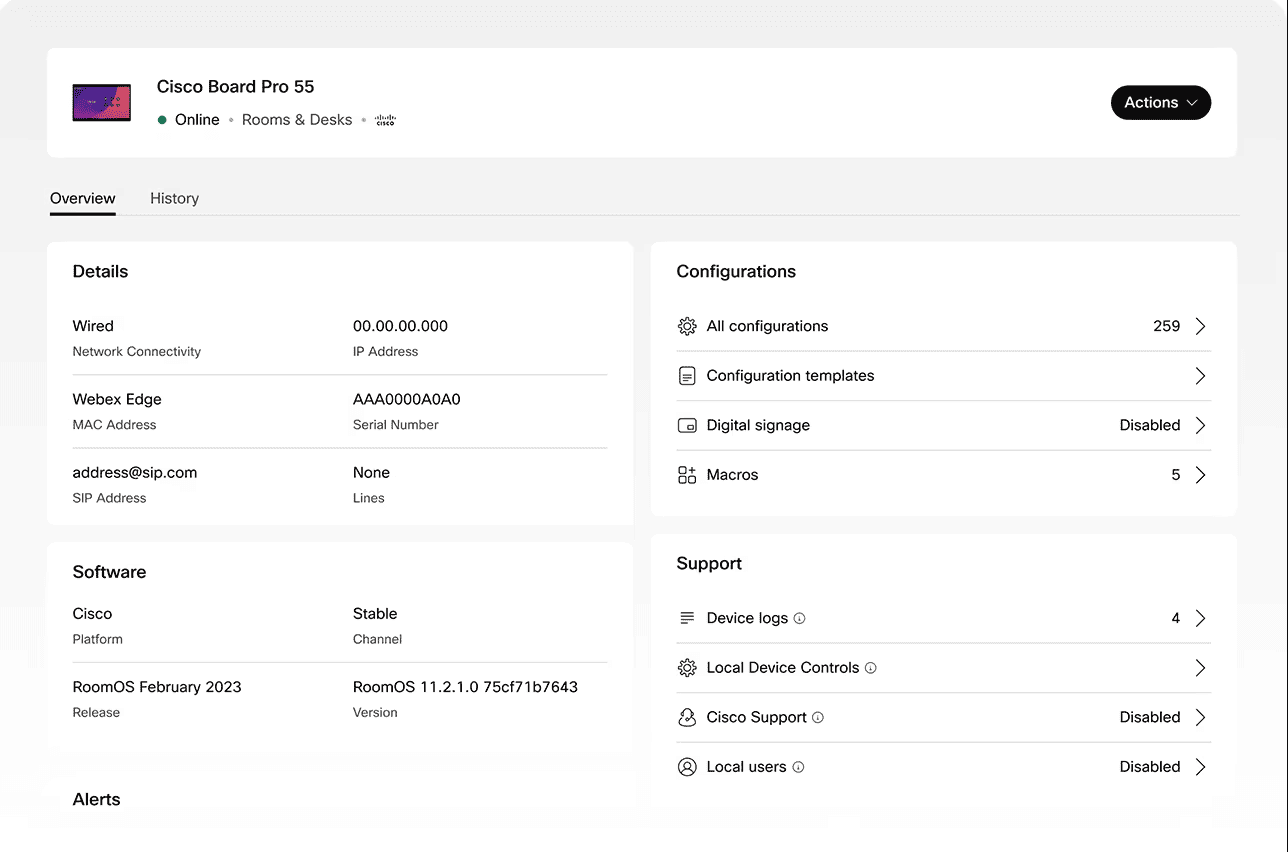
Task: Click the Cisco Support label
Action: coord(757,717)
